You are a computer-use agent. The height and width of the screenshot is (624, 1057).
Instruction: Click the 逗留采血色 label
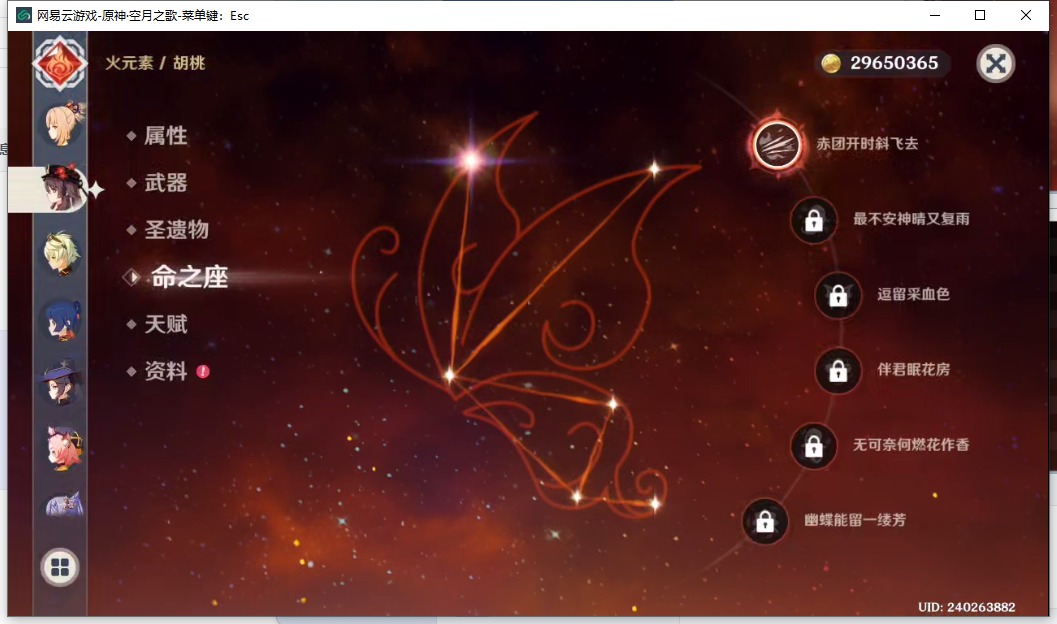pyautogui.click(x=913, y=294)
